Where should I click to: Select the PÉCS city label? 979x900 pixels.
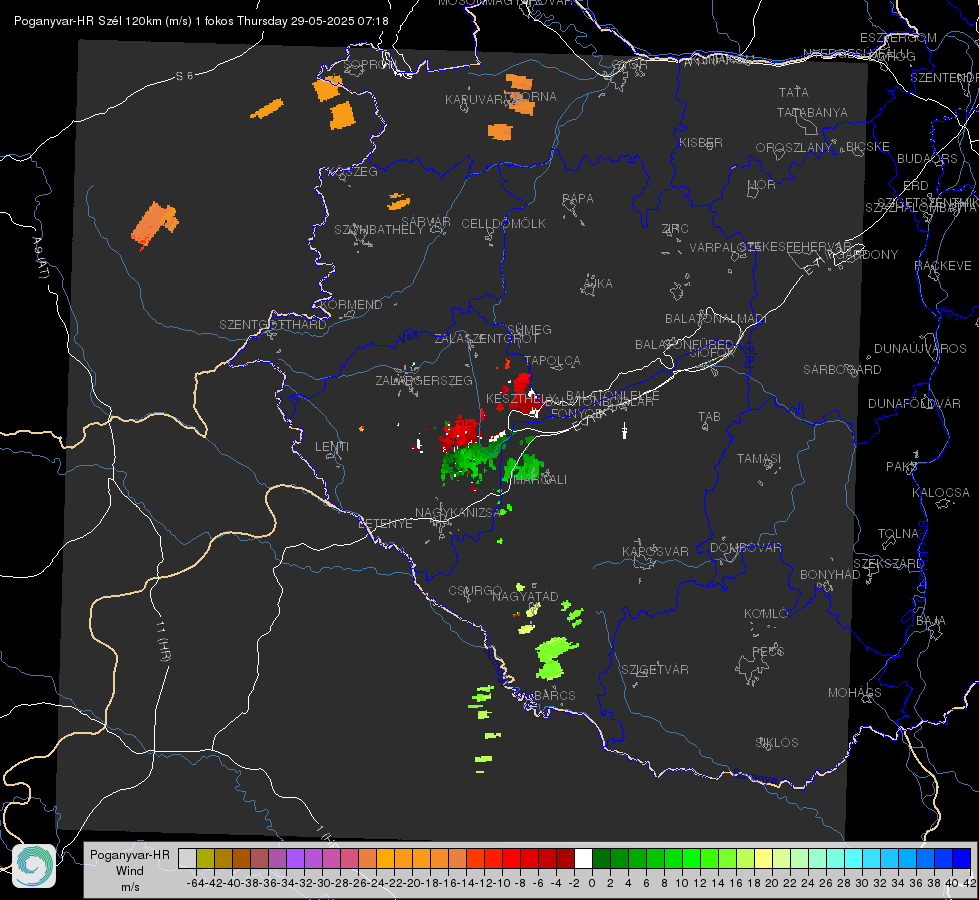768,651
